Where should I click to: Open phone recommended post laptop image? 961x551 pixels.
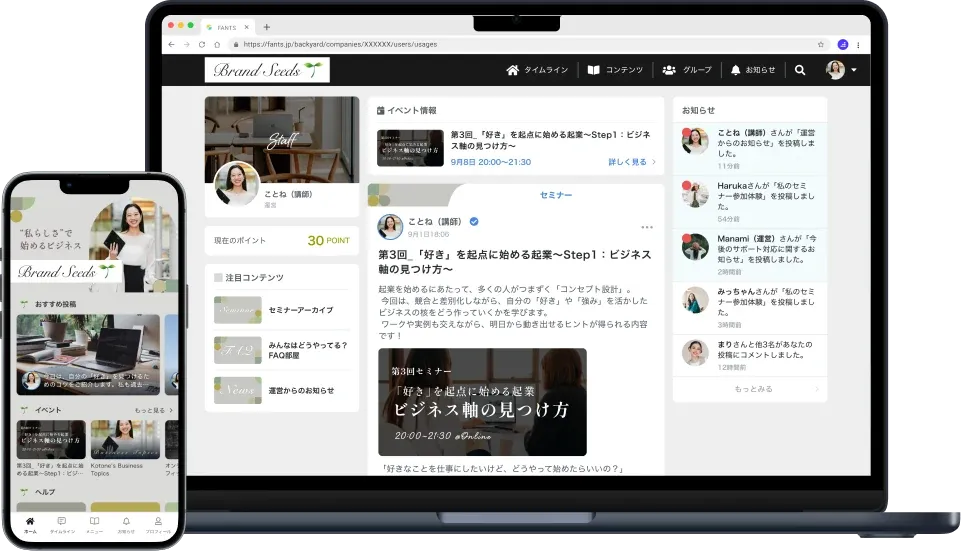88,354
